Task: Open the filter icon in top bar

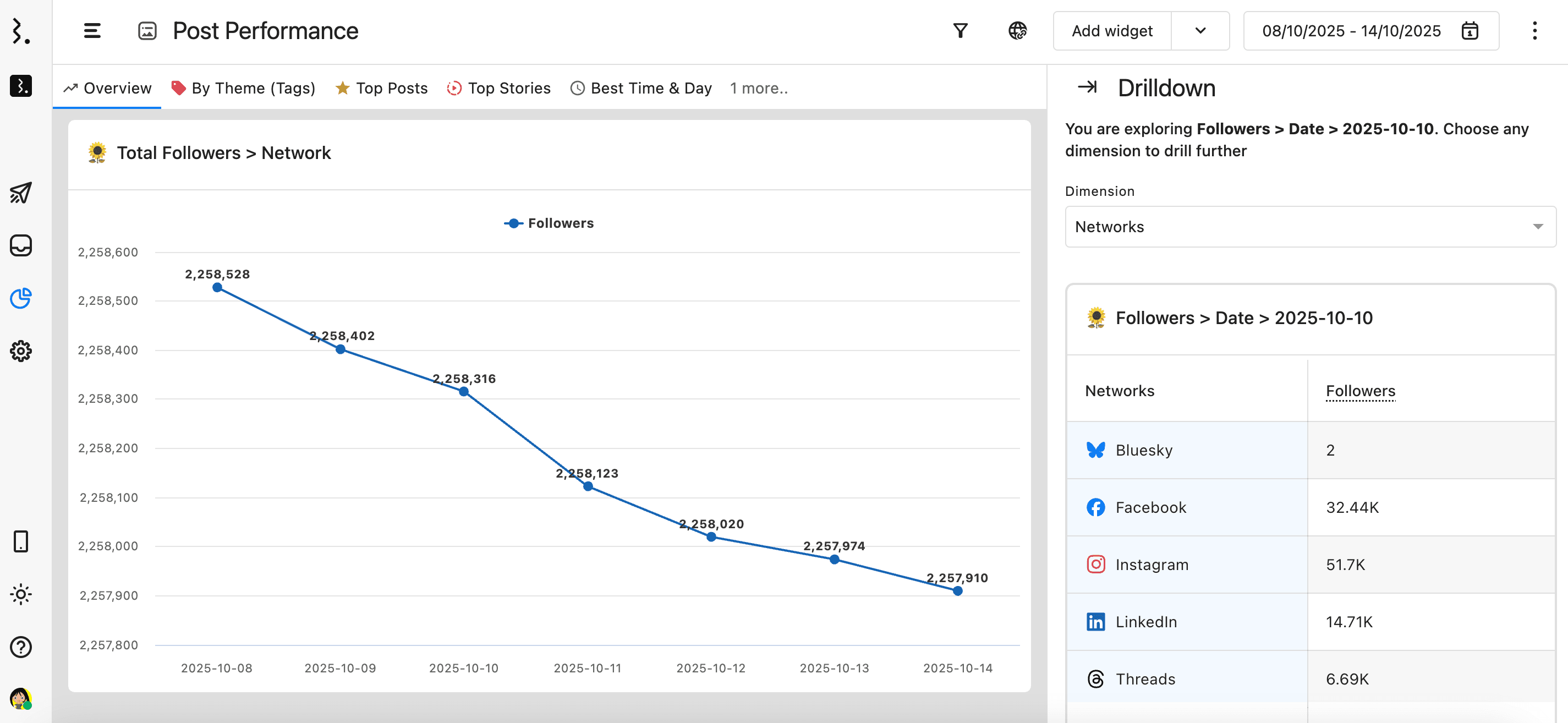Action: (960, 30)
